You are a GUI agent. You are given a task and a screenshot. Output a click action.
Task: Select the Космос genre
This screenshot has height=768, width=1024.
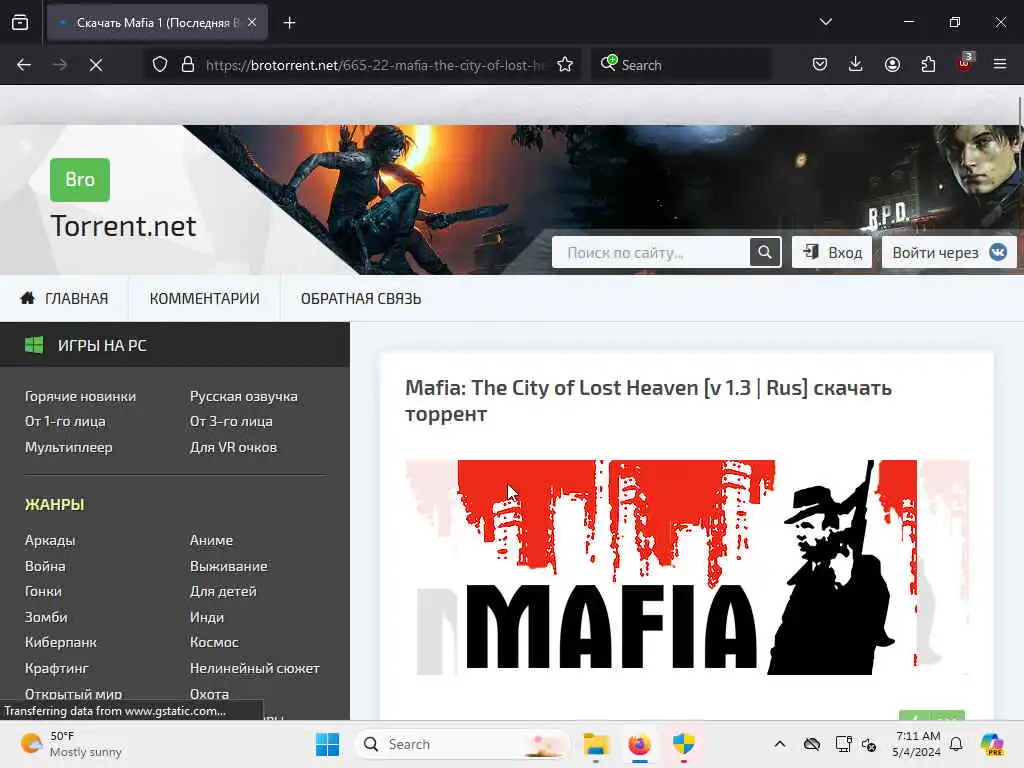tap(214, 642)
